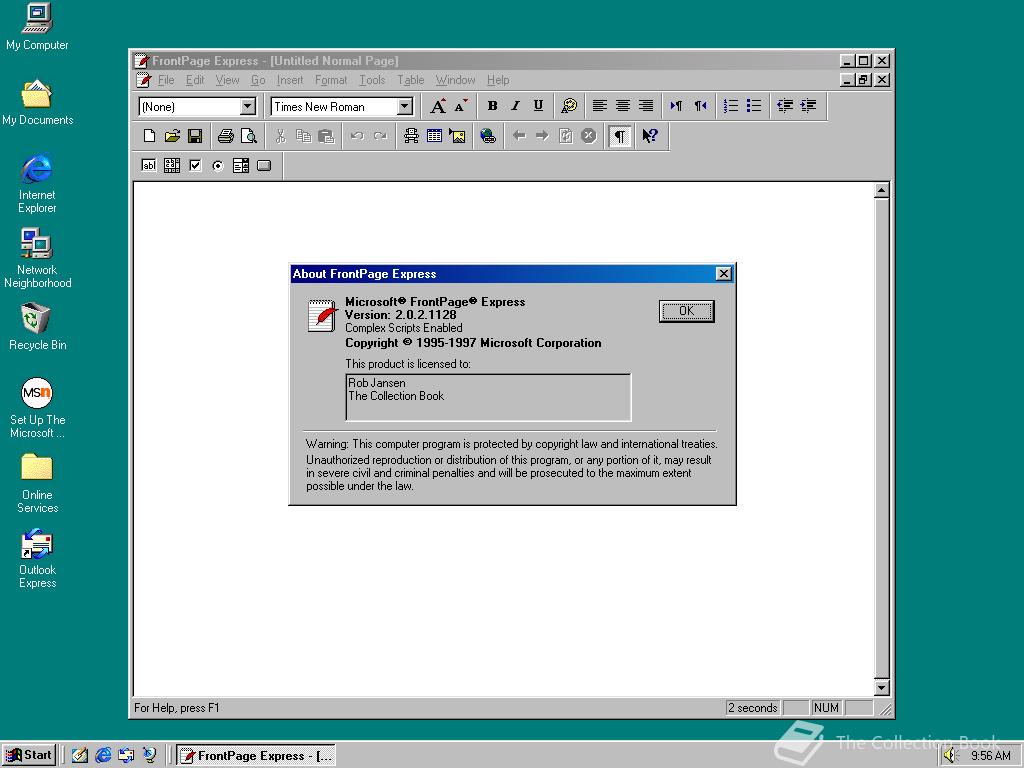Click the Copy icon
The image size is (1024, 768).
click(304, 136)
